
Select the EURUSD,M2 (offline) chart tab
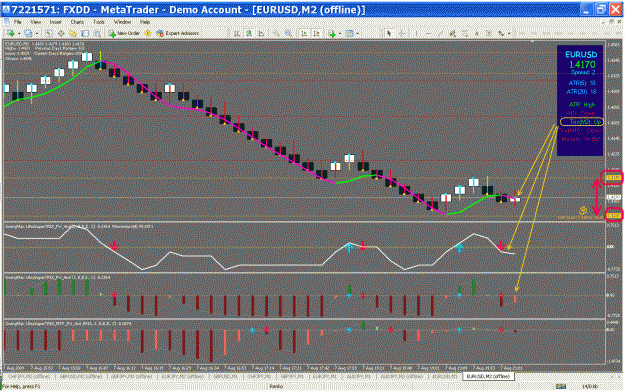coord(488,376)
